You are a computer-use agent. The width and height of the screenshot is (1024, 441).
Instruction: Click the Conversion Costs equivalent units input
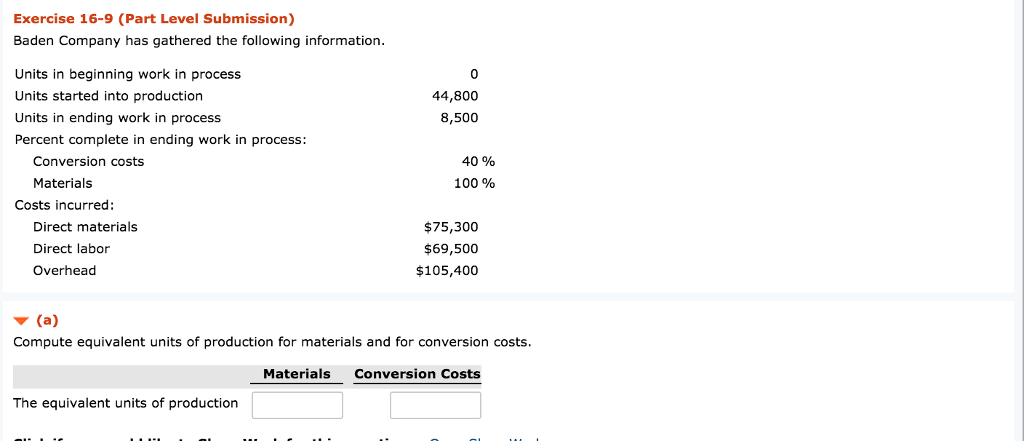pyautogui.click(x=435, y=404)
